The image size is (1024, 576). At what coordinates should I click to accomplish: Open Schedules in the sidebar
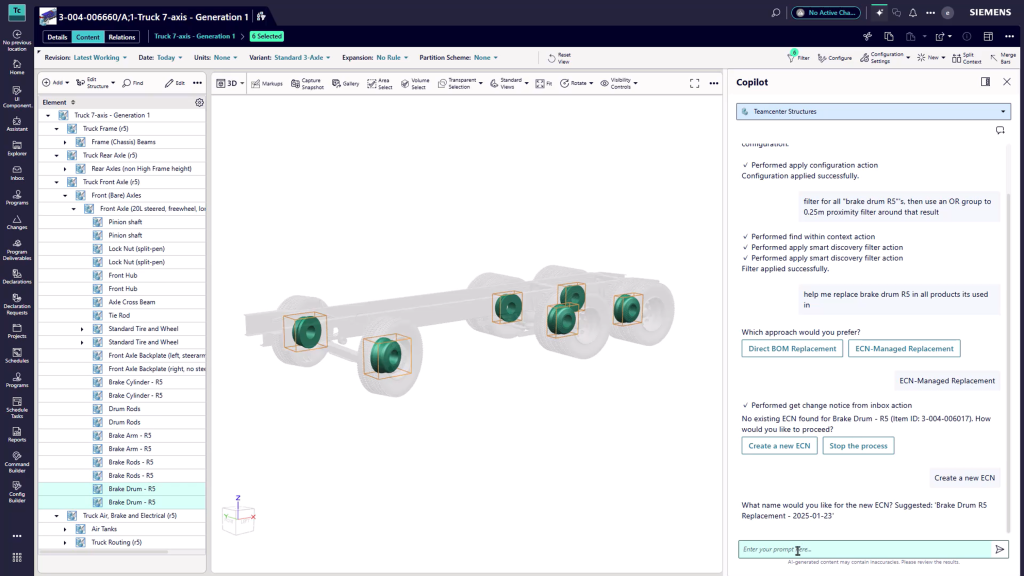point(17,355)
